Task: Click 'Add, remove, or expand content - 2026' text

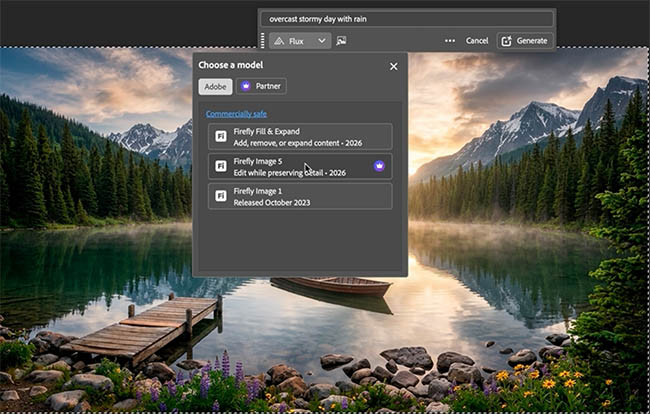Action: [x=298, y=143]
